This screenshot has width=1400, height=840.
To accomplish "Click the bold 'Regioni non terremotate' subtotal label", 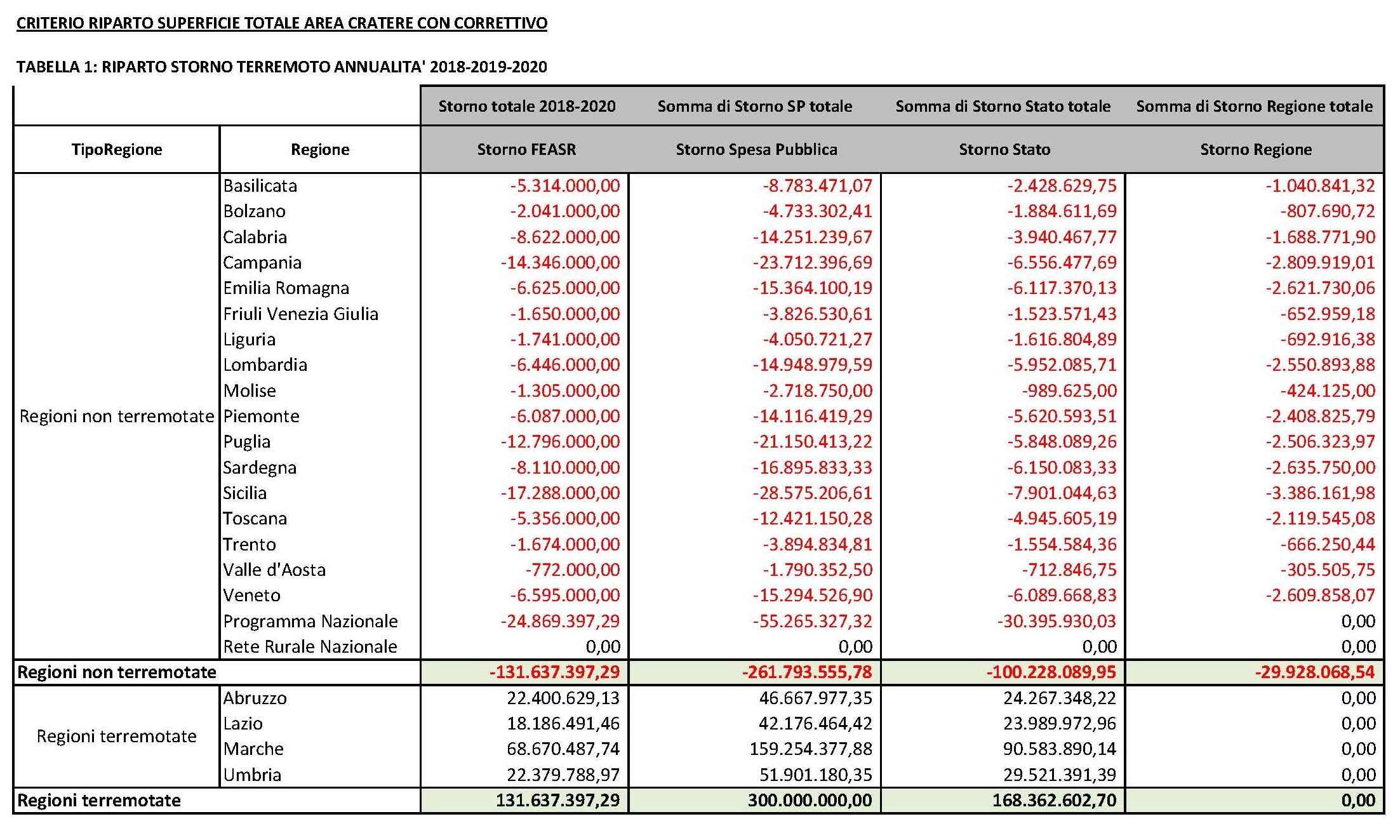I will click(x=117, y=672).
